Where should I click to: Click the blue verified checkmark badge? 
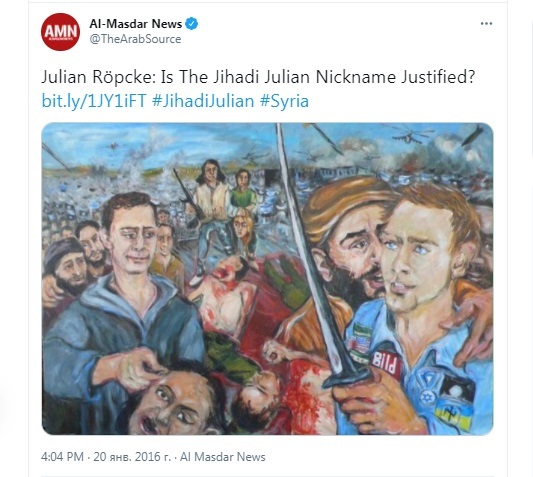(192, 24)
